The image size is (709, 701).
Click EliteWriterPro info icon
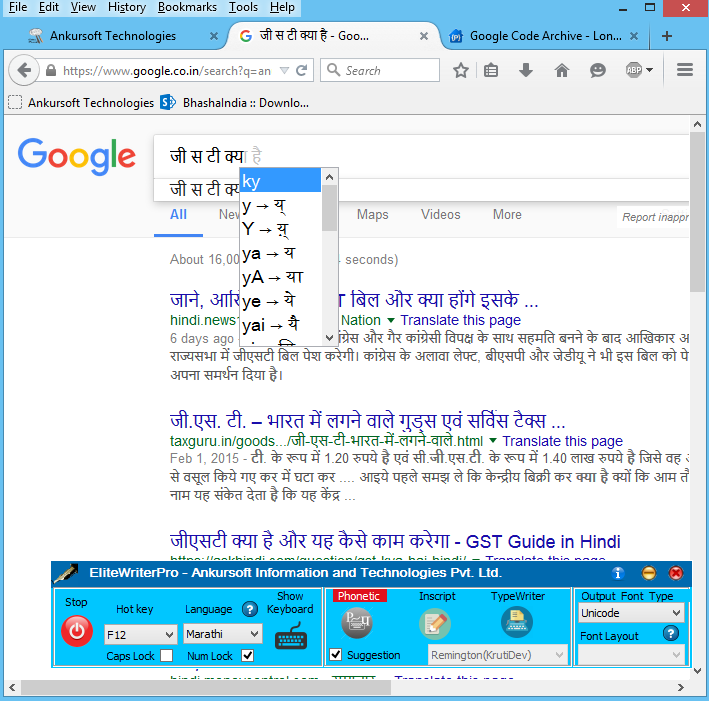click(x=618, y=573)
